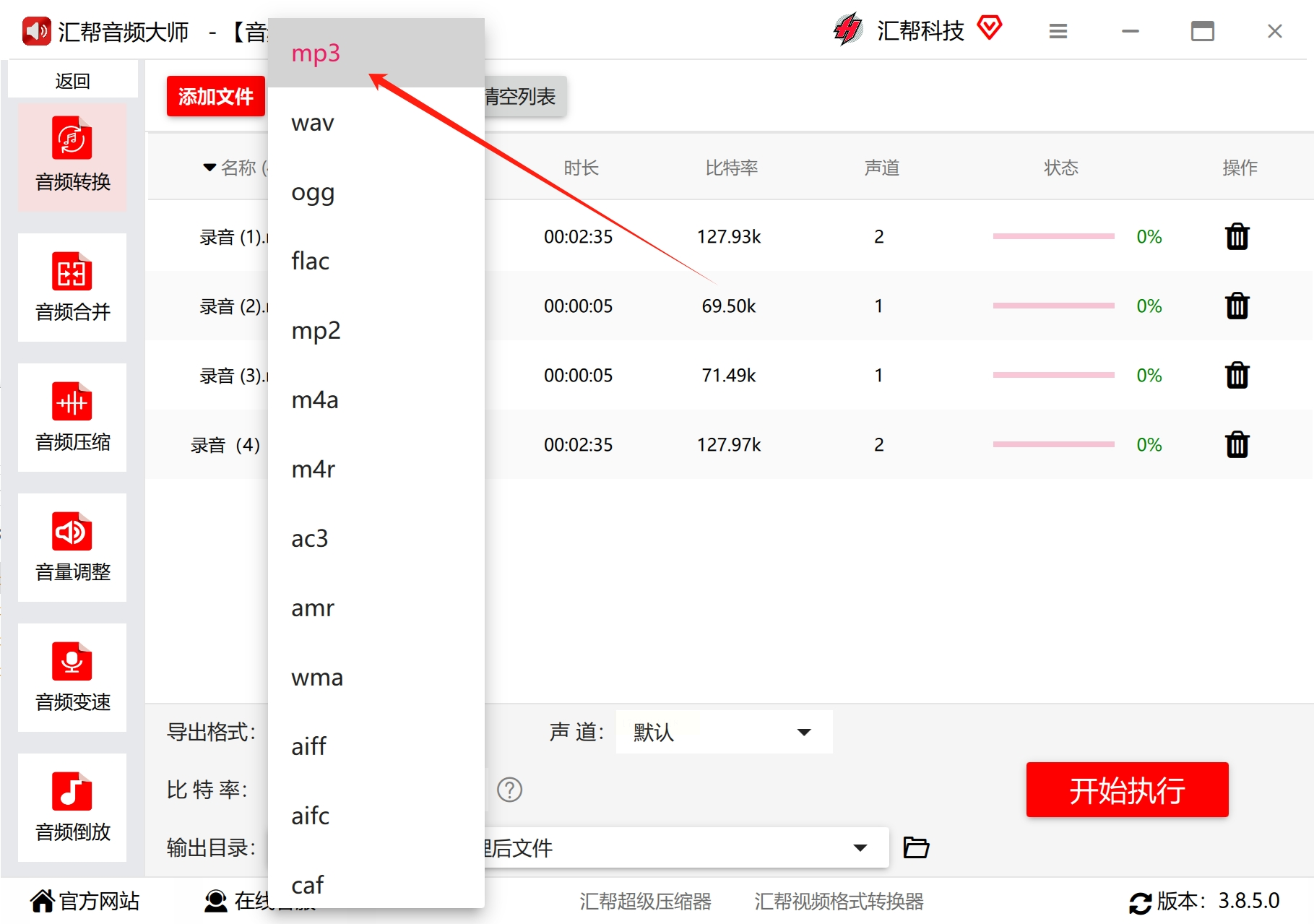Screen dimensions: 1314x924
Task: Click the version refresh icon
Action: click(1140, 902)
